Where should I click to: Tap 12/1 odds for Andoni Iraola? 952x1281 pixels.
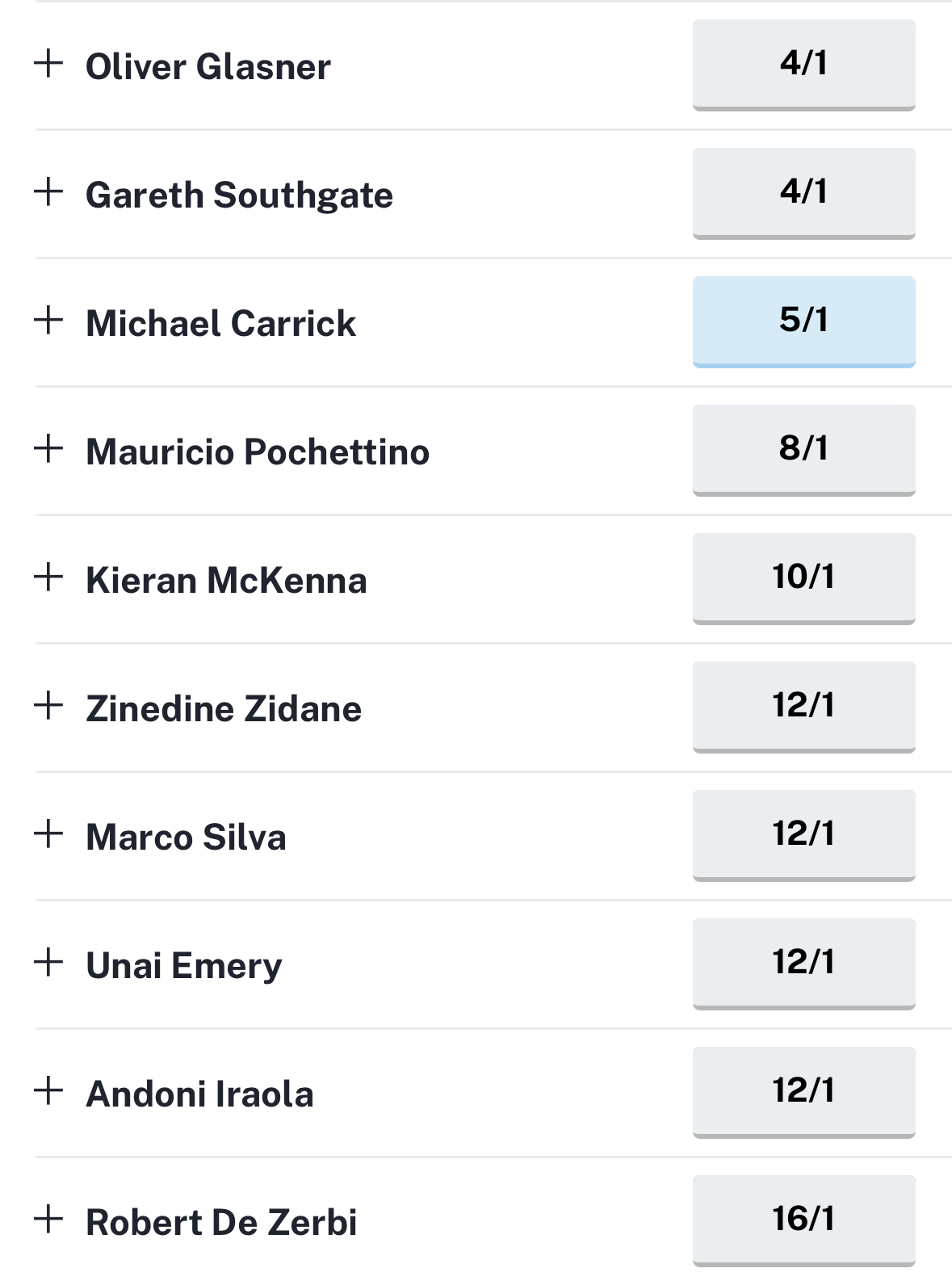(803, 1092)
